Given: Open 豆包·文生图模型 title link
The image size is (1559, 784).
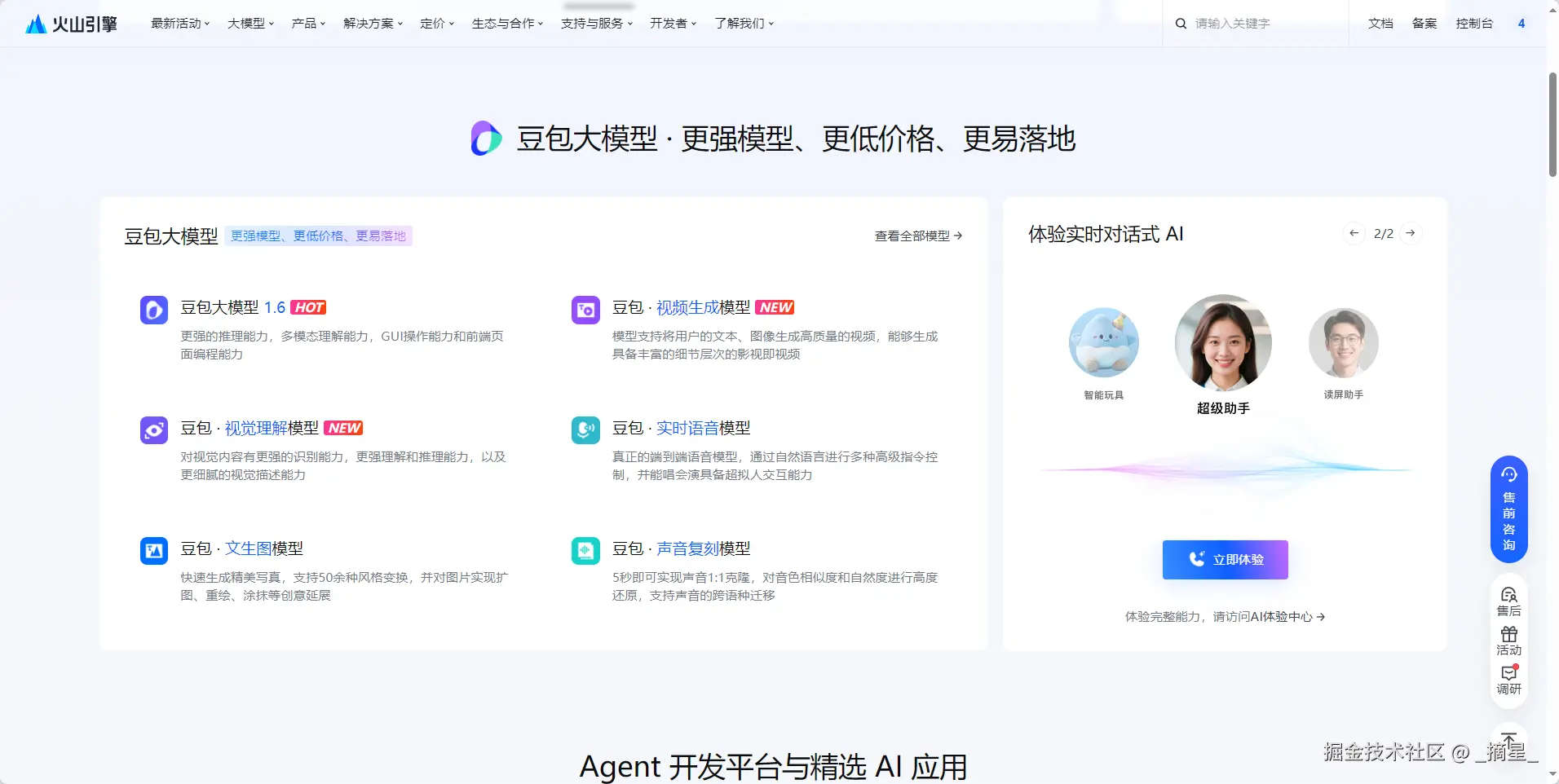Looking at the screenshot, I should tap(241, 548).
